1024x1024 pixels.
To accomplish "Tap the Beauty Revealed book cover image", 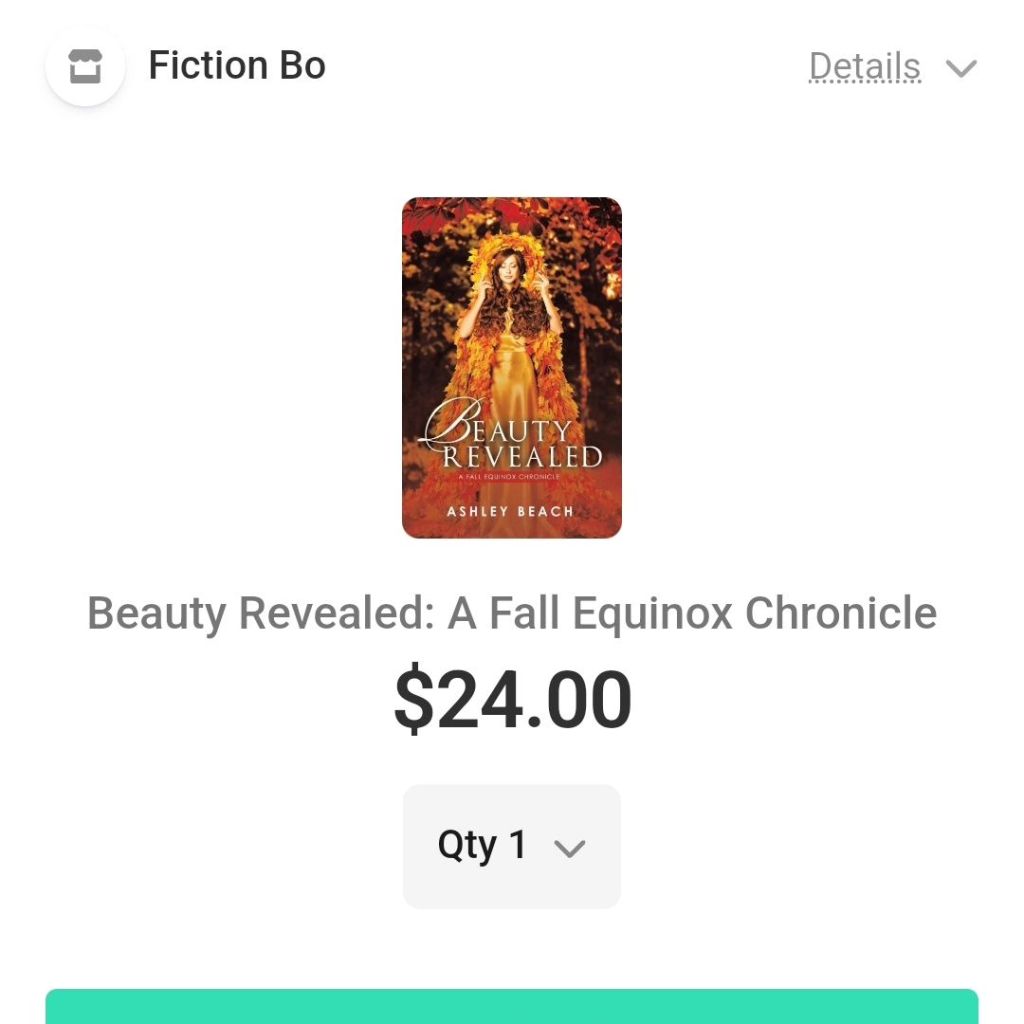I will click(512, 367).
